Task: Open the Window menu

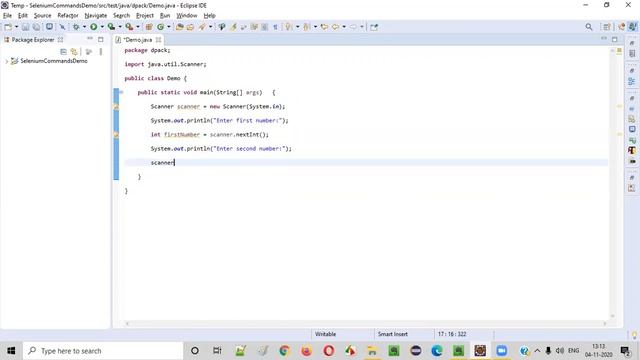Action: 187,16
